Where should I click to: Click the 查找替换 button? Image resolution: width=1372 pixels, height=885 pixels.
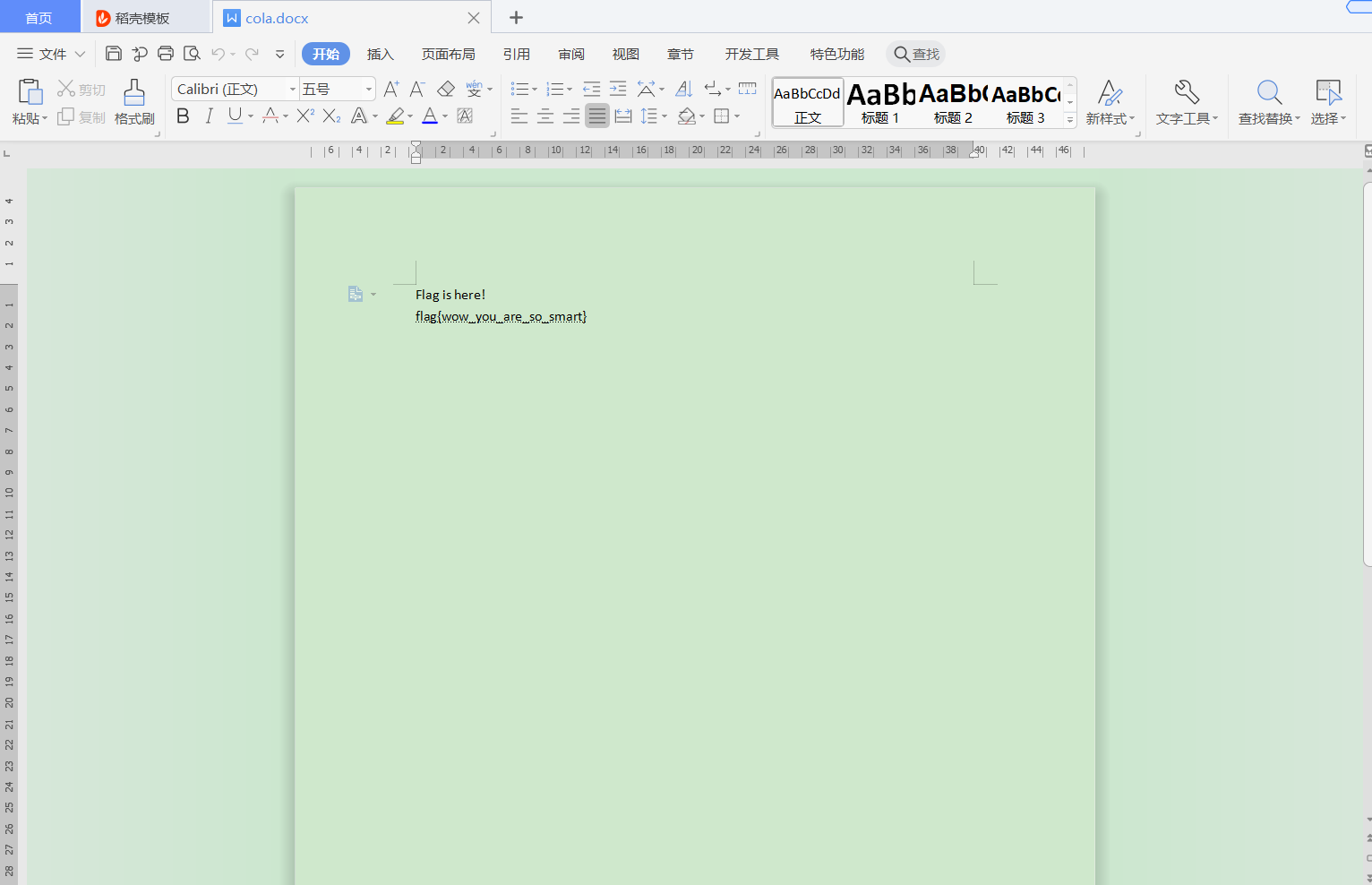tap(1268, 102)
